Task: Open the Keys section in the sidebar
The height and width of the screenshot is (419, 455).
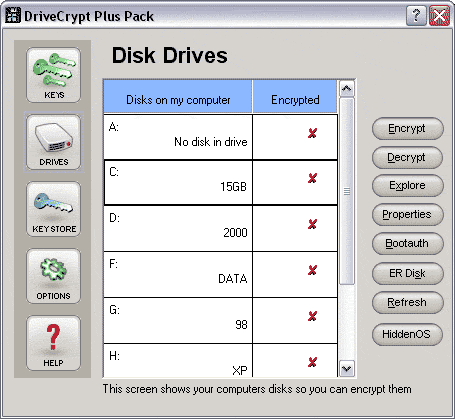Action: 53,75
